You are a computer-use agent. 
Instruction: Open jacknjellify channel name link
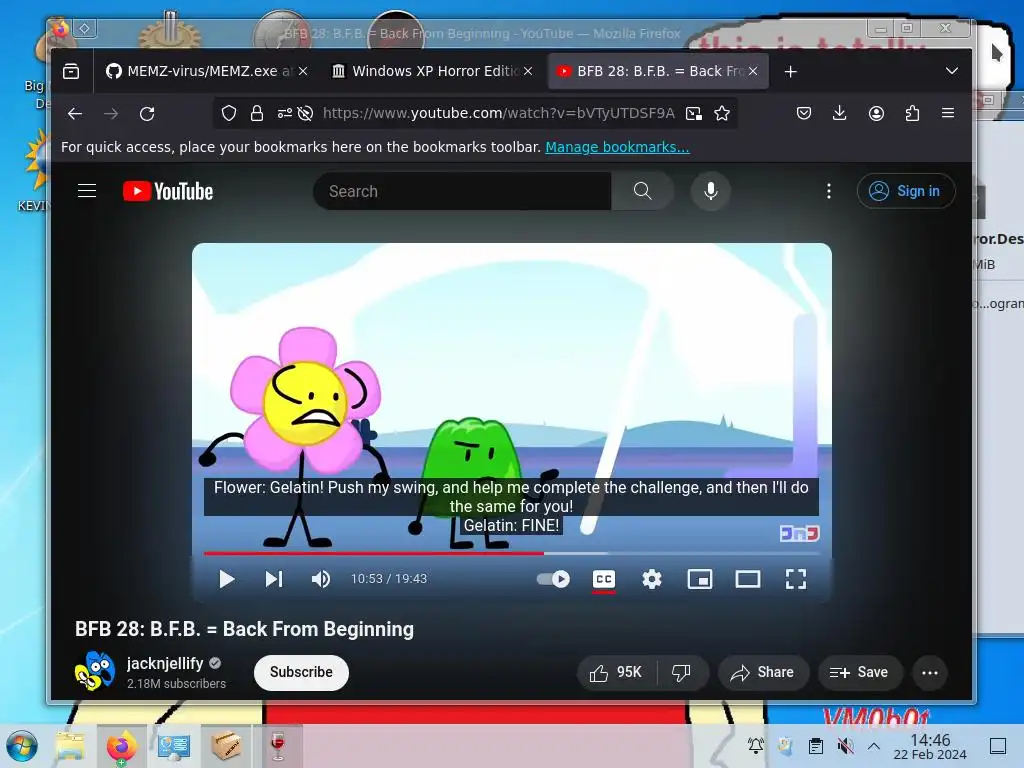[x=165, y=664]
